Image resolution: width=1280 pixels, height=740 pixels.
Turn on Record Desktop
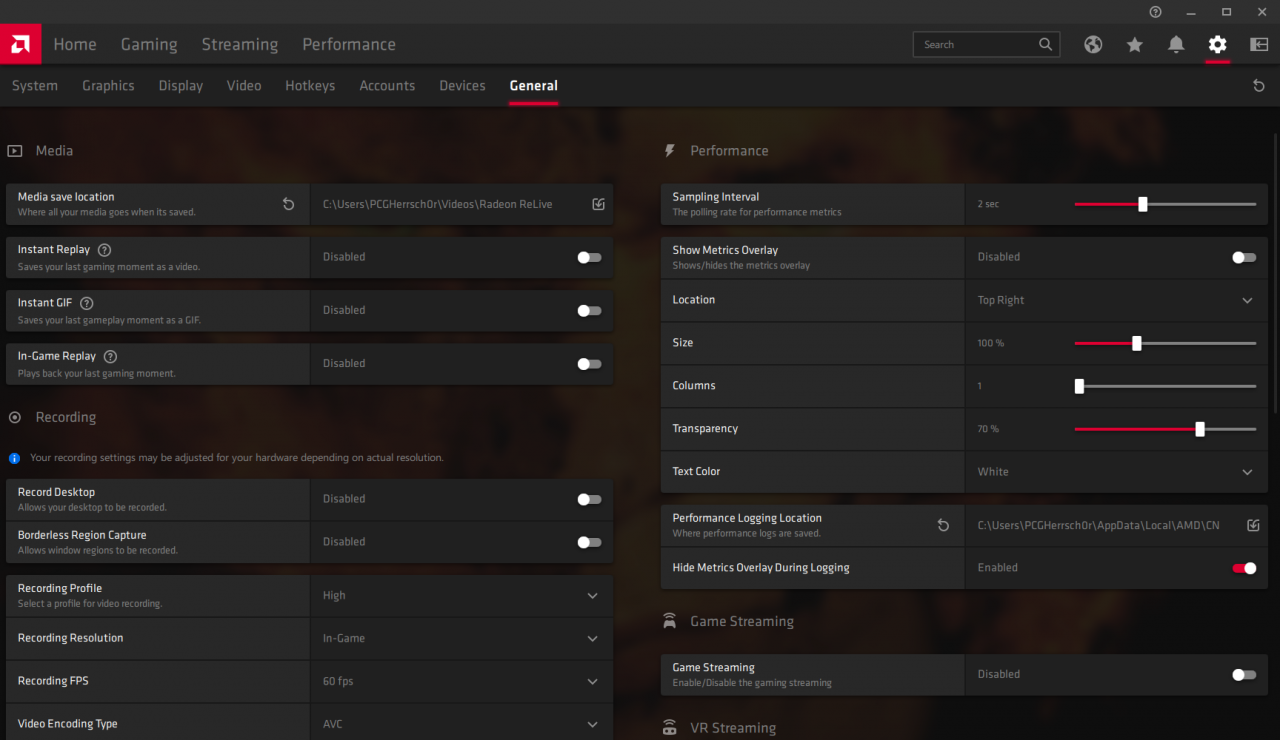click(590, 499)
